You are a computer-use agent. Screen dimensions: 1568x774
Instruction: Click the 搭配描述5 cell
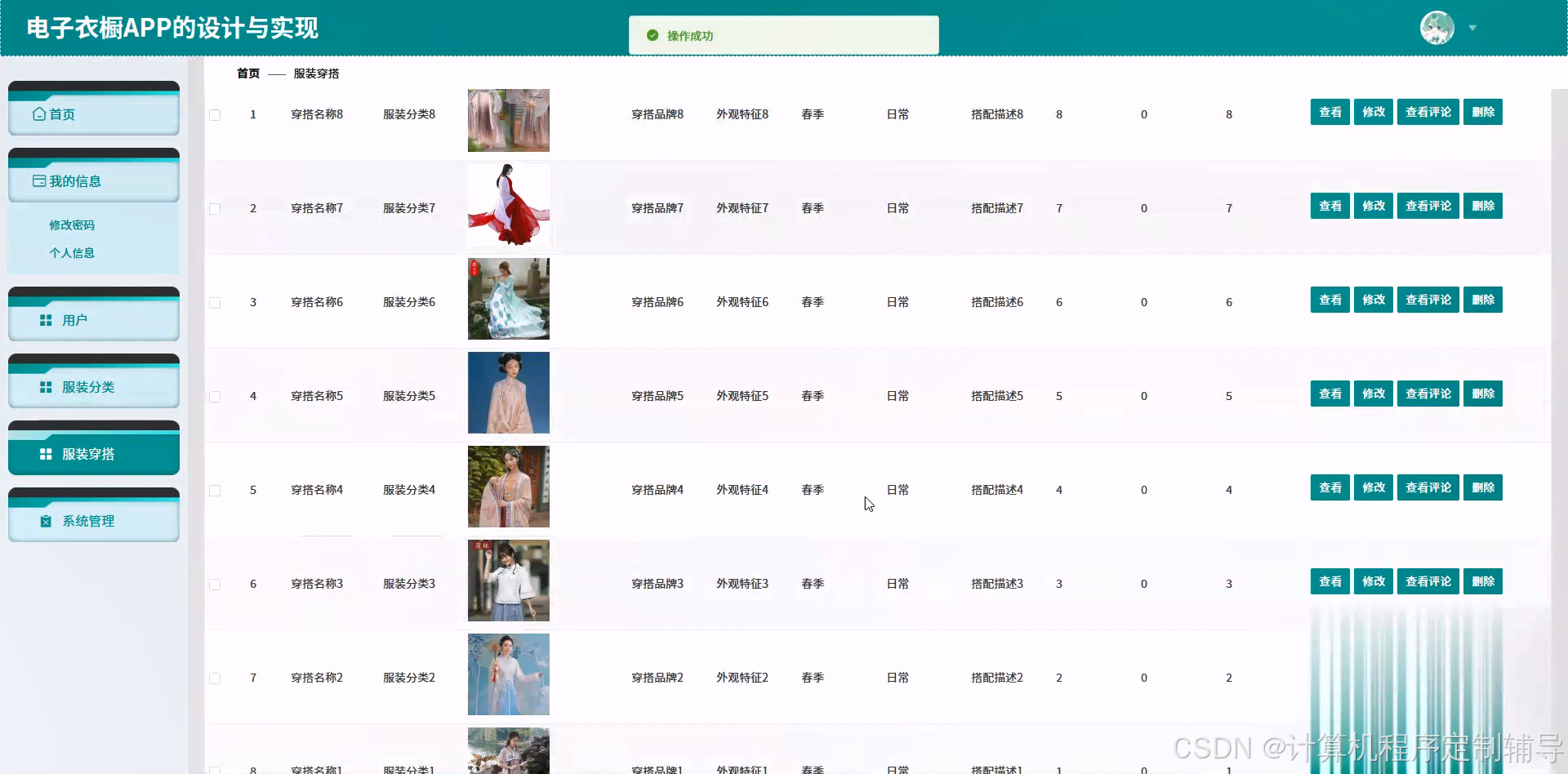997,396
